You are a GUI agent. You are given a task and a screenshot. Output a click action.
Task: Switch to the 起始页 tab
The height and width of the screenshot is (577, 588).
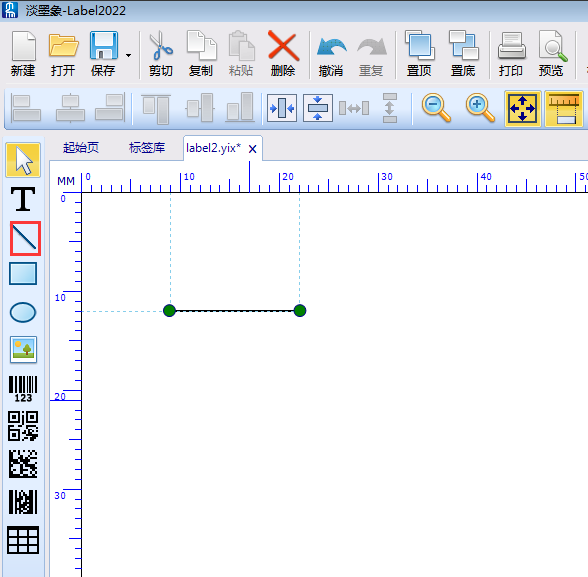coord(81,148)
